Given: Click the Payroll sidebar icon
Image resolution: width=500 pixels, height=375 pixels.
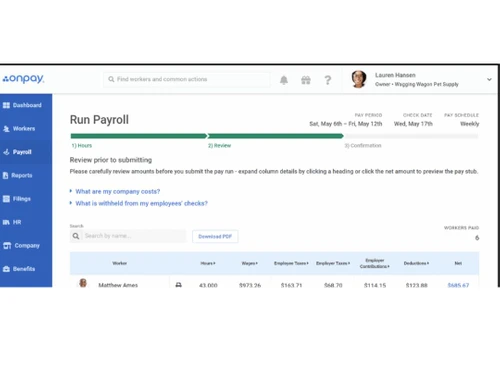Looking at the screenshot, I should tap(6, 152).
